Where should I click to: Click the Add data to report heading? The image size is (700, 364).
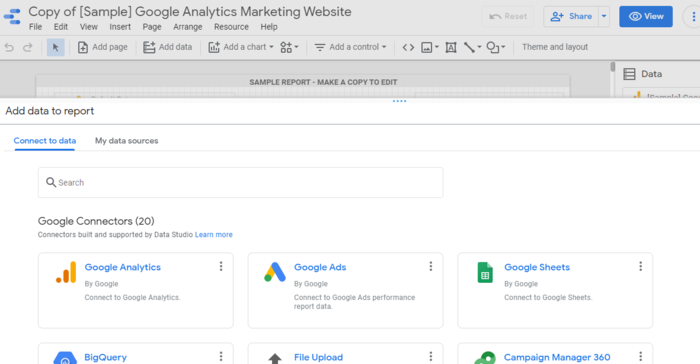tap(50, 111)
